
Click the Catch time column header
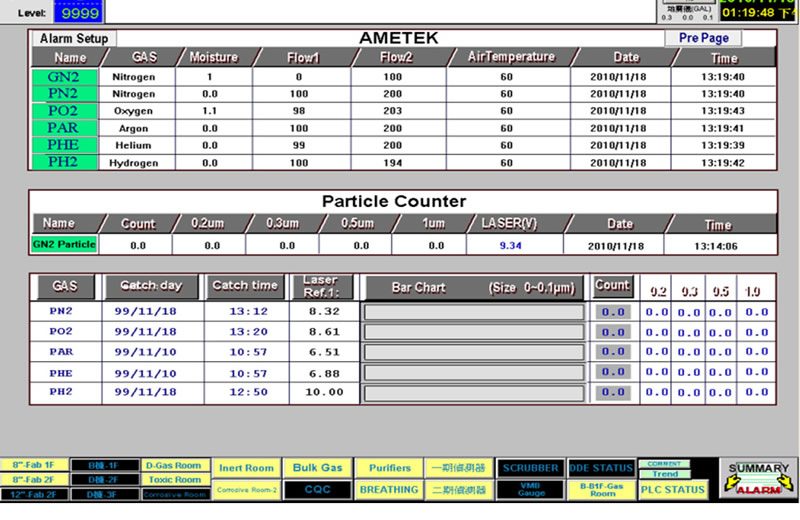[245, 286]
